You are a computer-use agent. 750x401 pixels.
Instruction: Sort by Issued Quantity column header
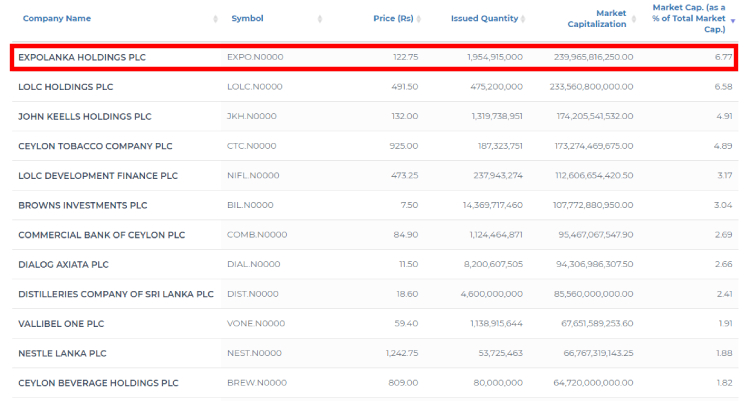click(x=484, y=18)
